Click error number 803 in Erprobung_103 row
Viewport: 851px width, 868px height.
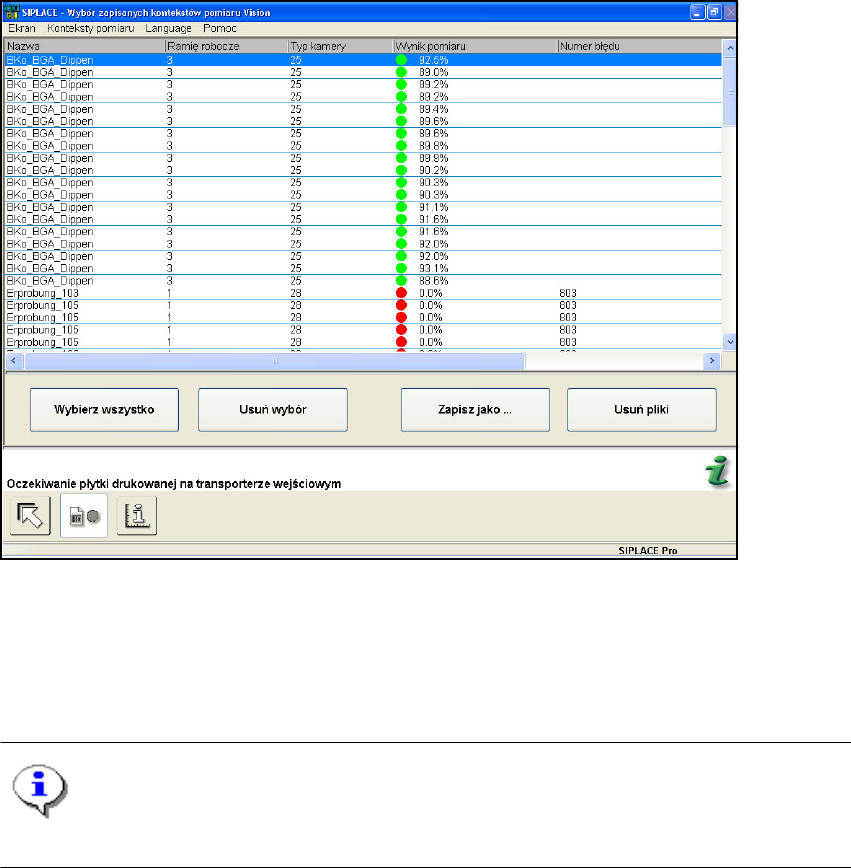point(568,293)
